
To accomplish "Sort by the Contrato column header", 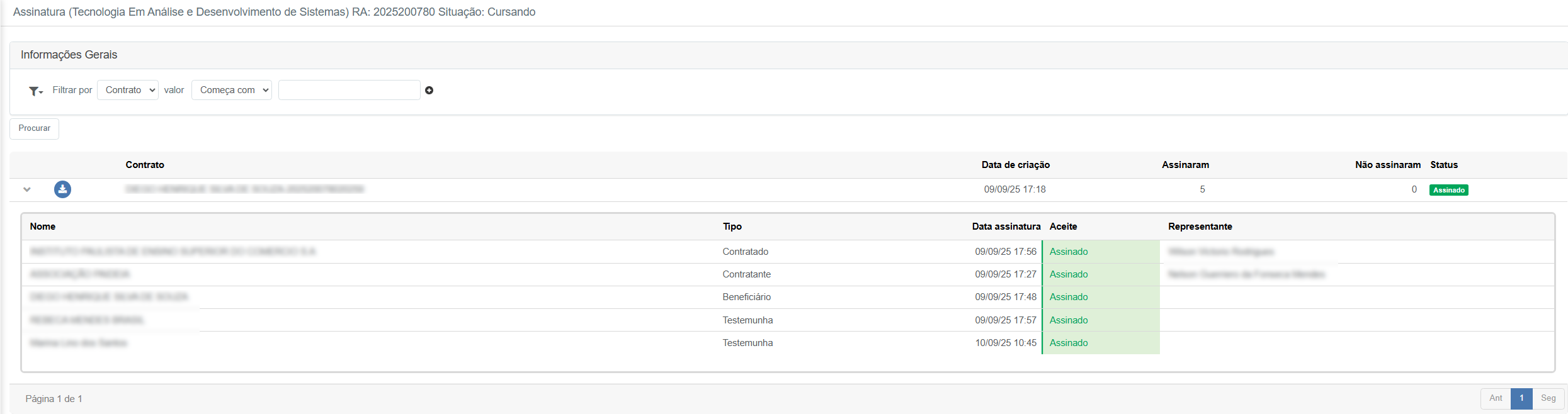I will [145, 165].
